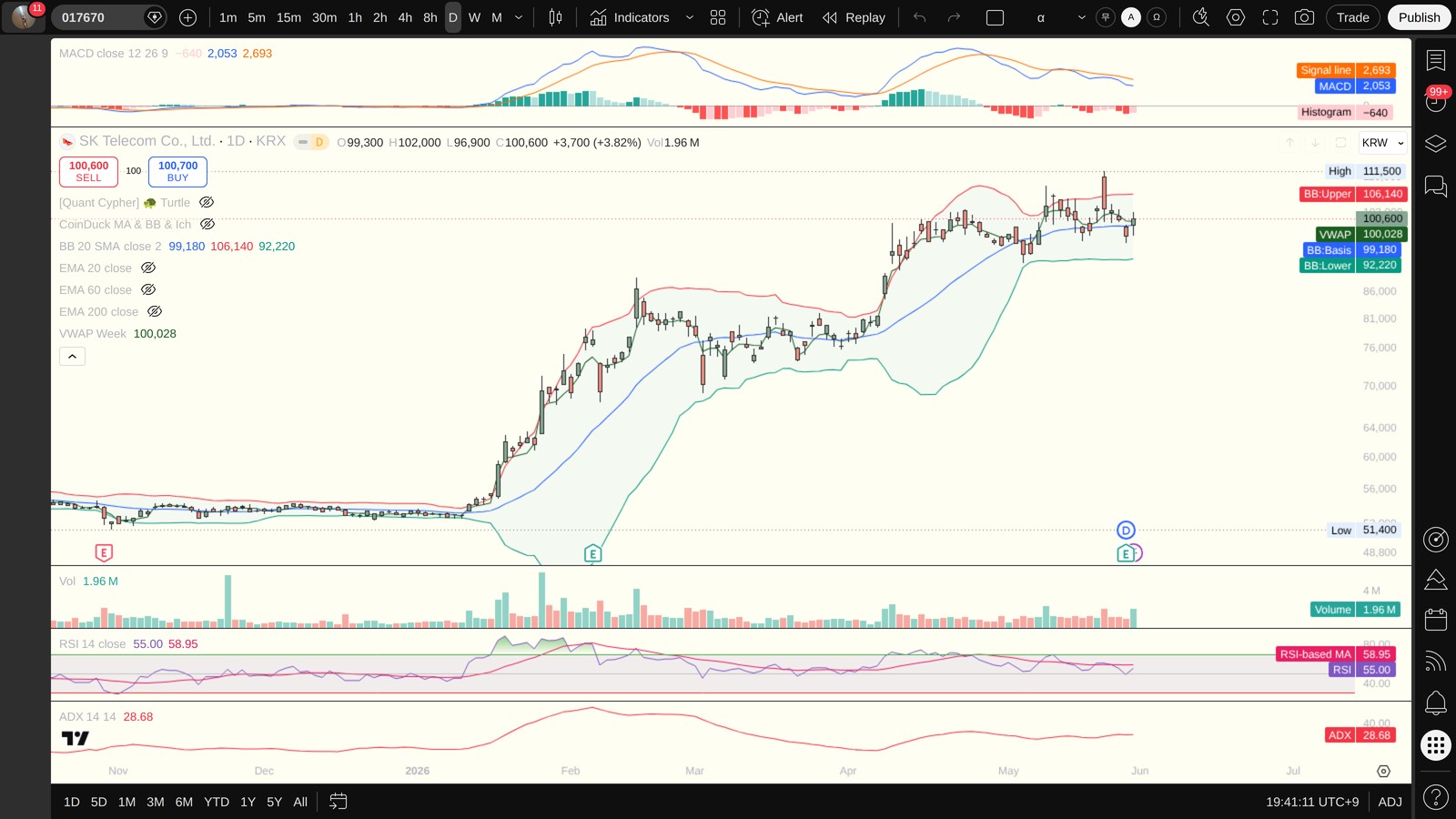Redo the last chart action

click(x=954, y=17)
